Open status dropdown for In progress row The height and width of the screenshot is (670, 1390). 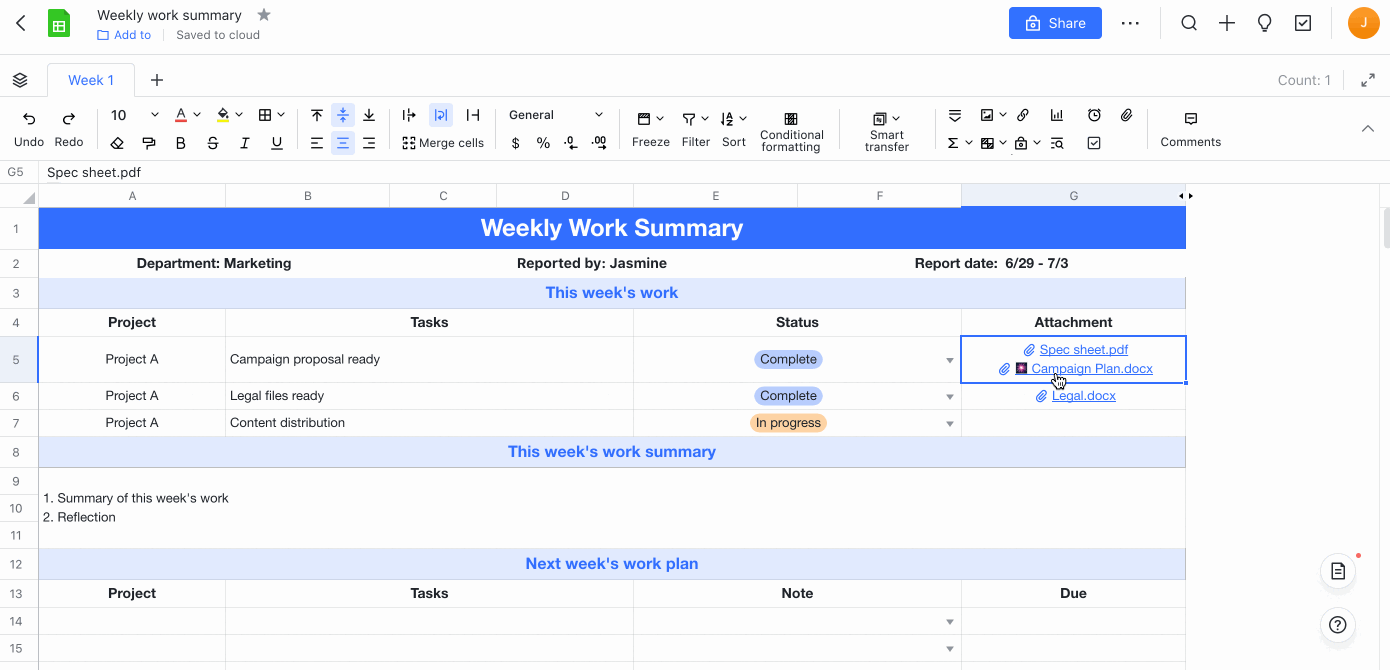click(x=949, y=424)
